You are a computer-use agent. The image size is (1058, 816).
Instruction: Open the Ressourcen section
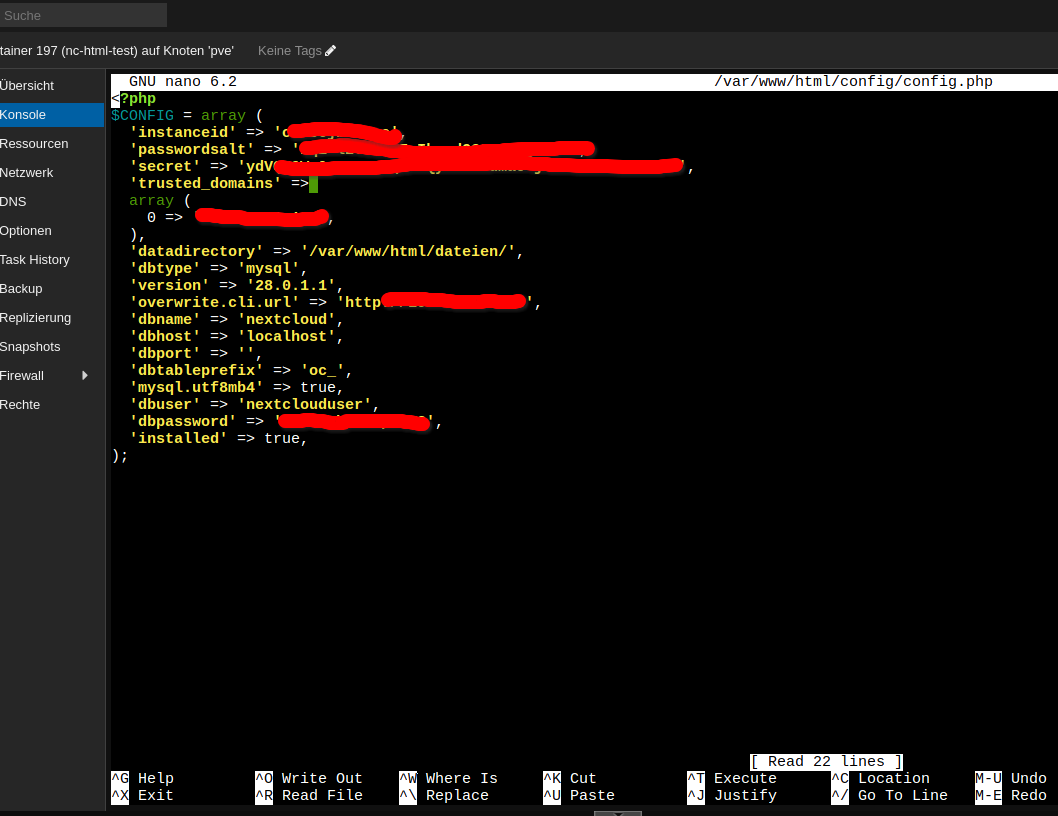tap(34, 144)
